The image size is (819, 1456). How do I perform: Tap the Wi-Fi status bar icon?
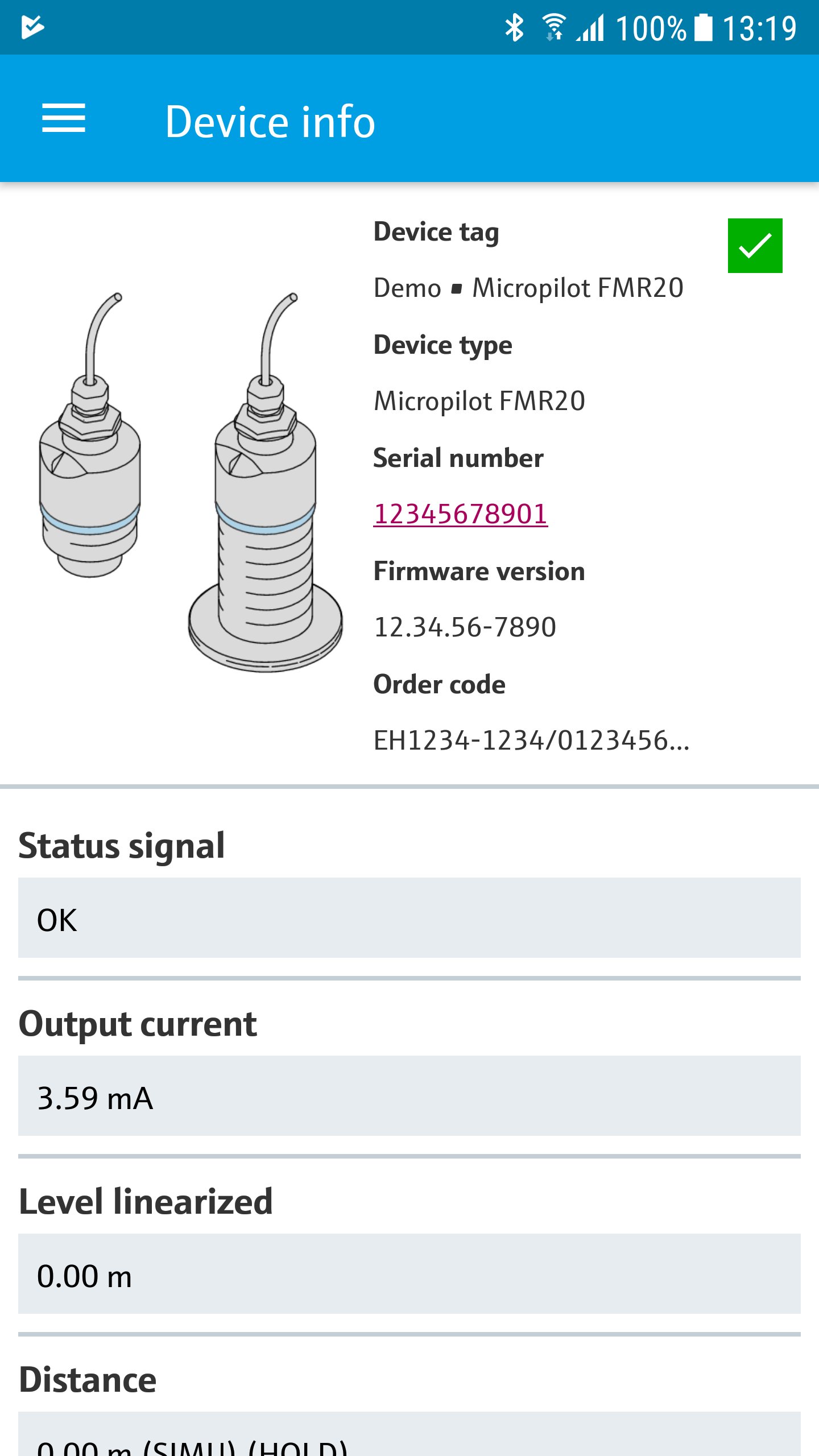(553, 27)
